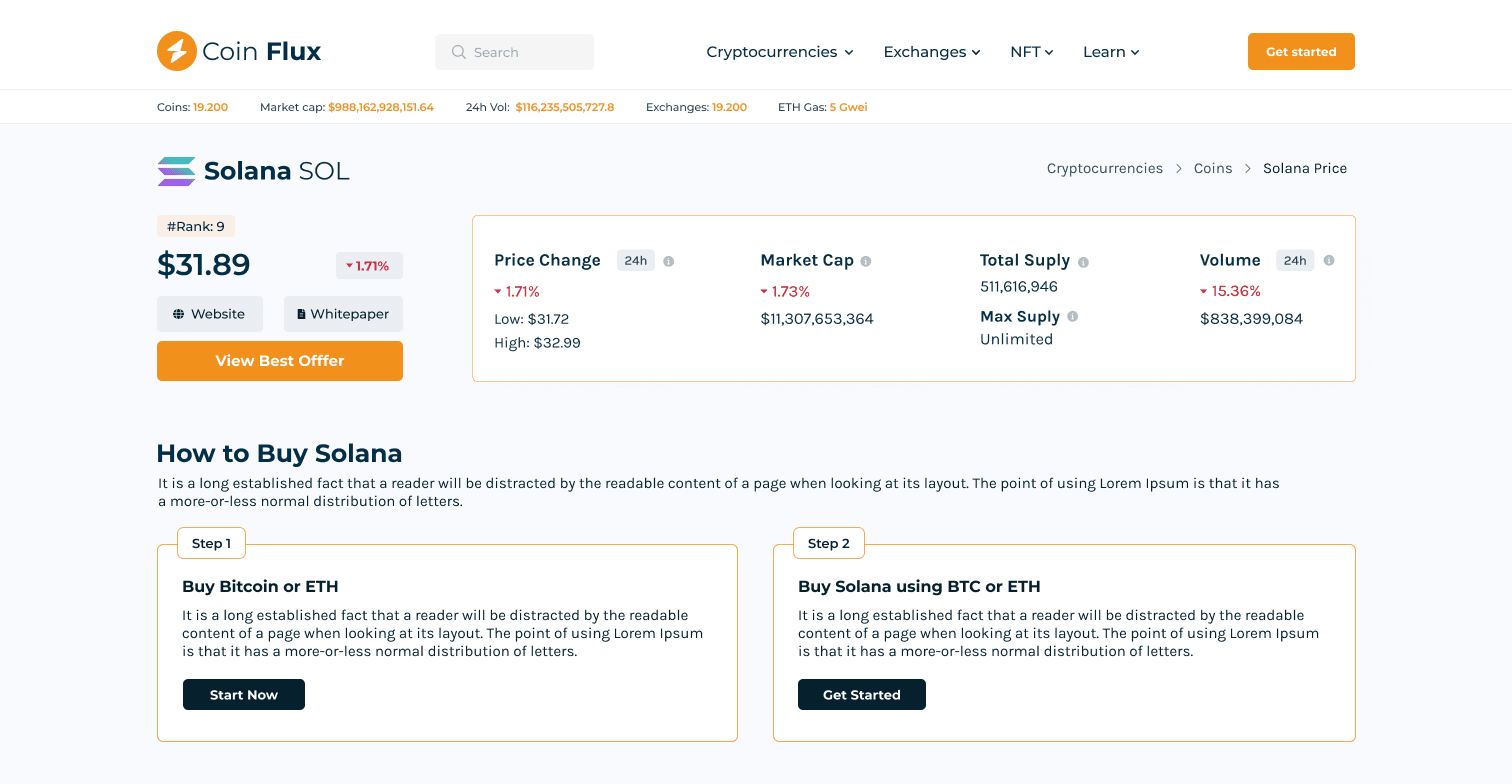1512x784 pixels.
Task: Go to Cryptocurrencies breadcrumb link
Action: pos(1105,168)
